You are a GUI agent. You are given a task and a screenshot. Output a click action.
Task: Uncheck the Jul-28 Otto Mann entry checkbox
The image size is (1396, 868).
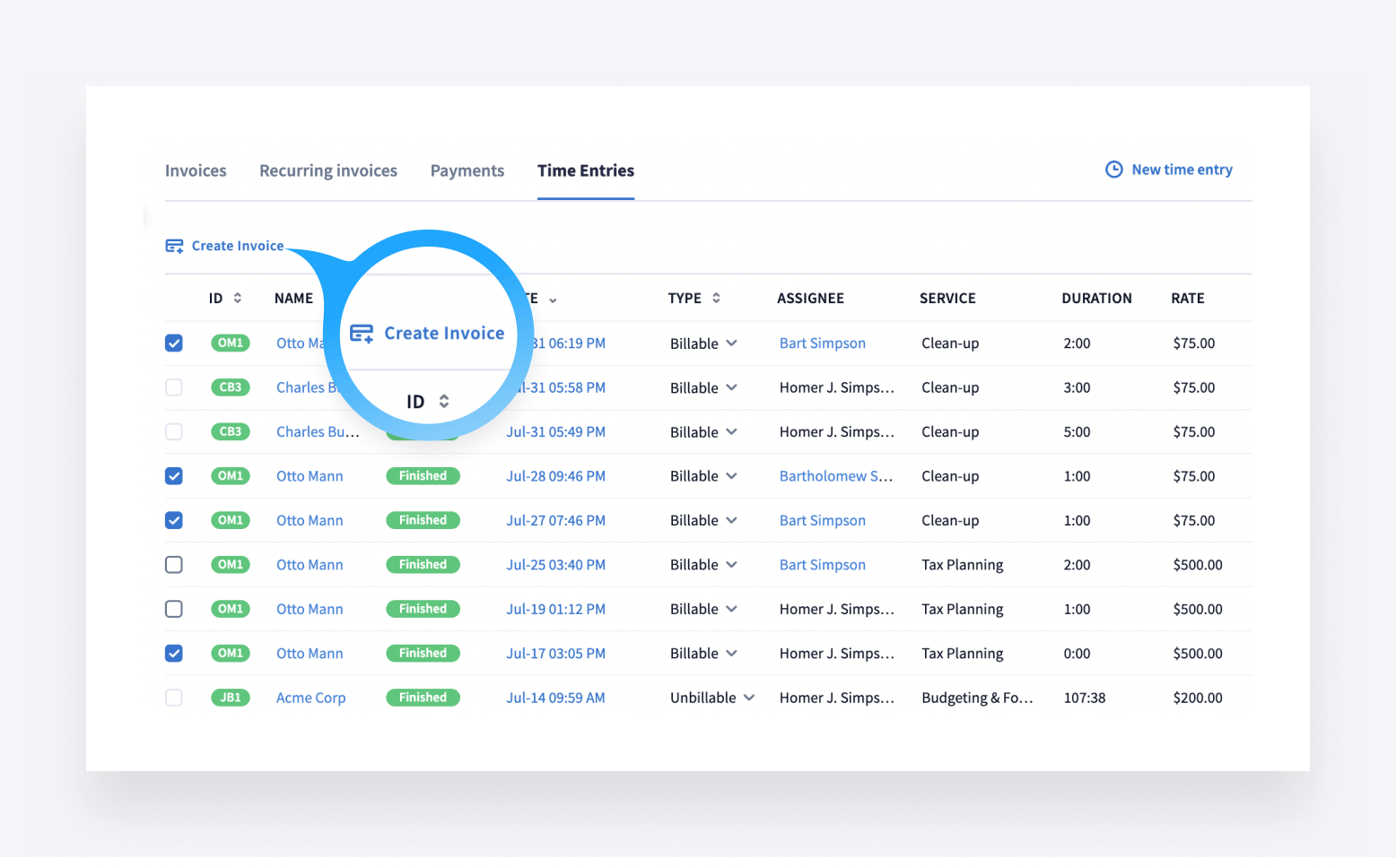(x=174, y=476)
